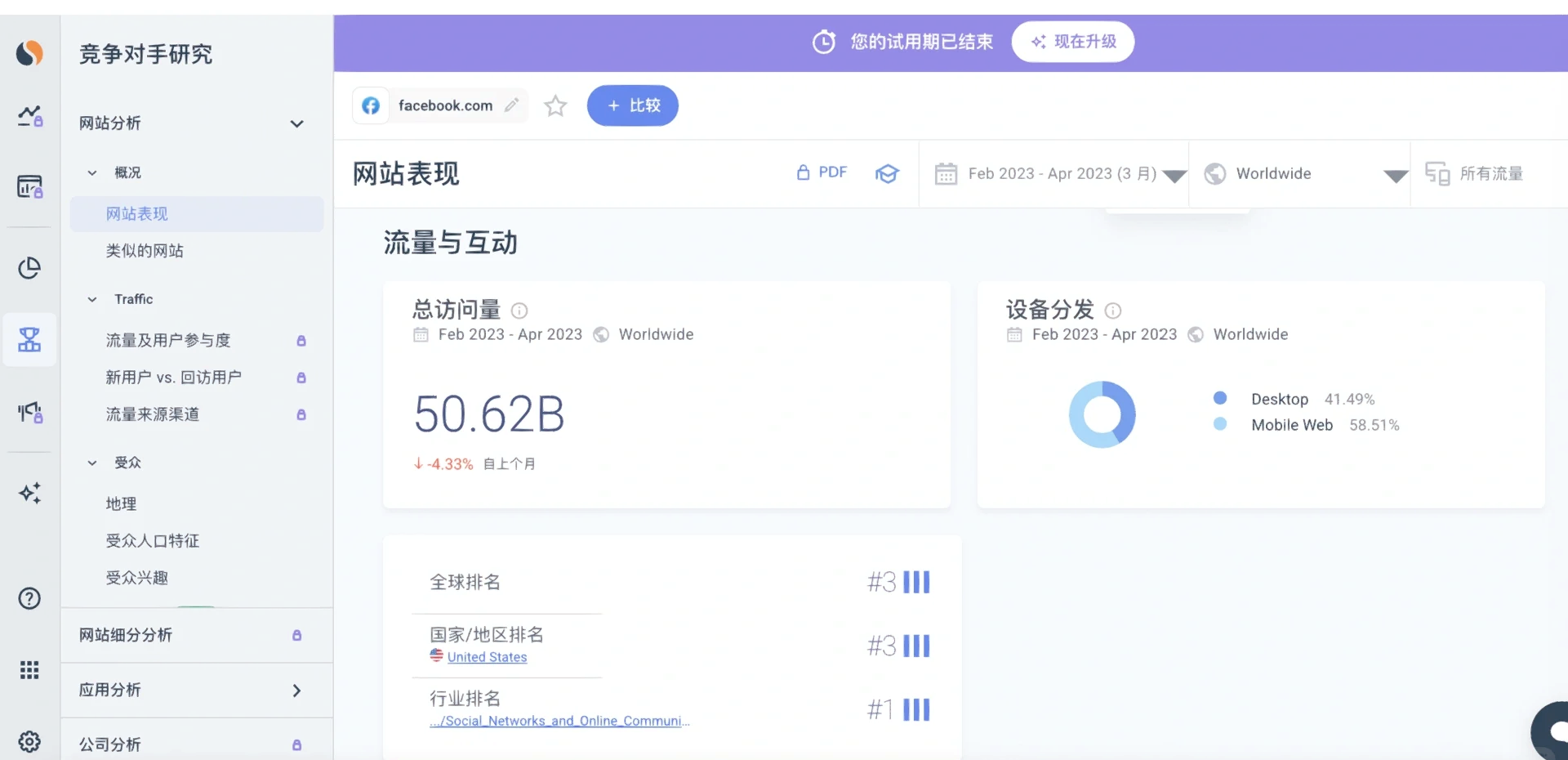Click the Similarweb logo icon
The image size is (1568, 760).
(29, 53)
